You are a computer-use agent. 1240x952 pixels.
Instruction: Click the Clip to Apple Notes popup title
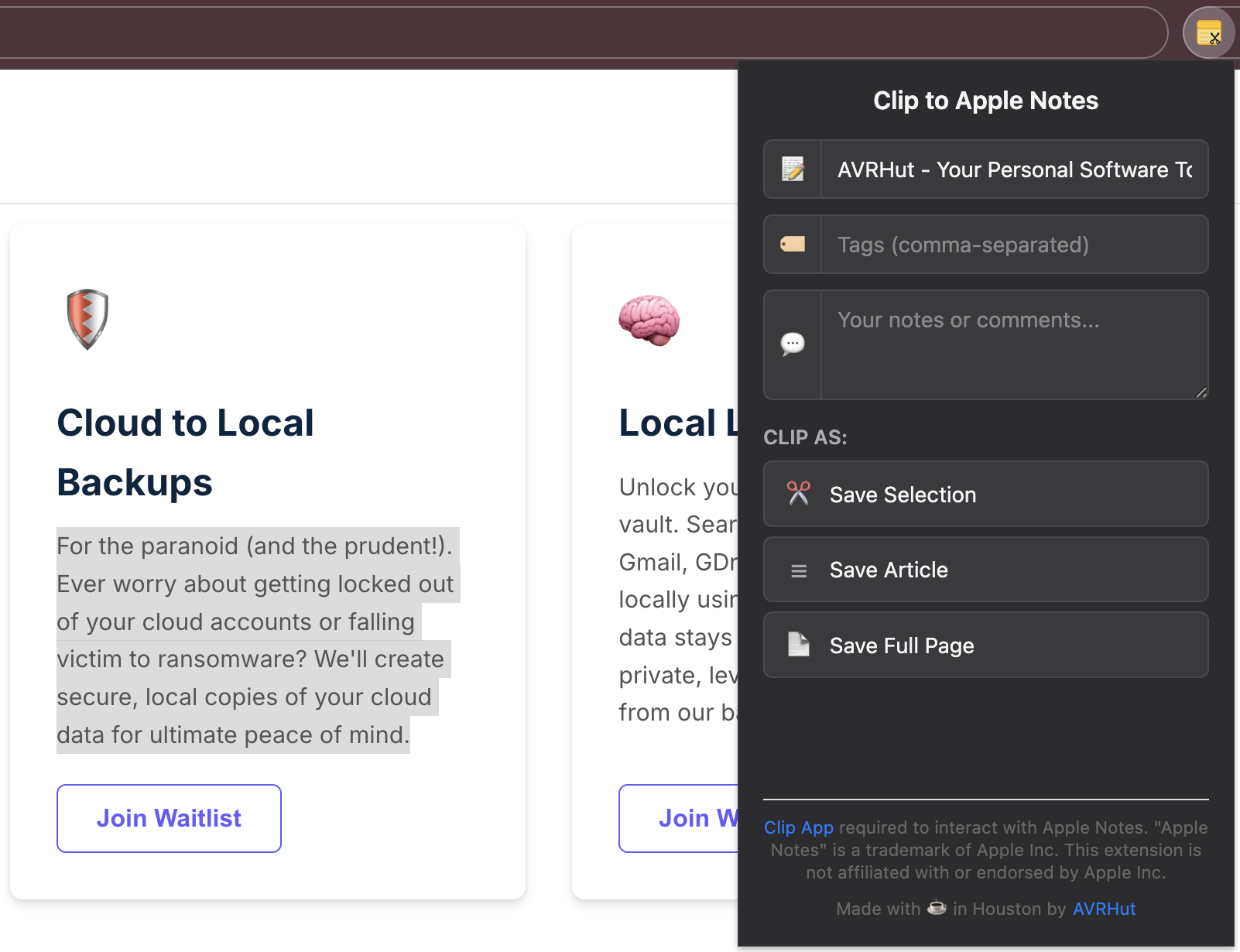tap(985, 101)
